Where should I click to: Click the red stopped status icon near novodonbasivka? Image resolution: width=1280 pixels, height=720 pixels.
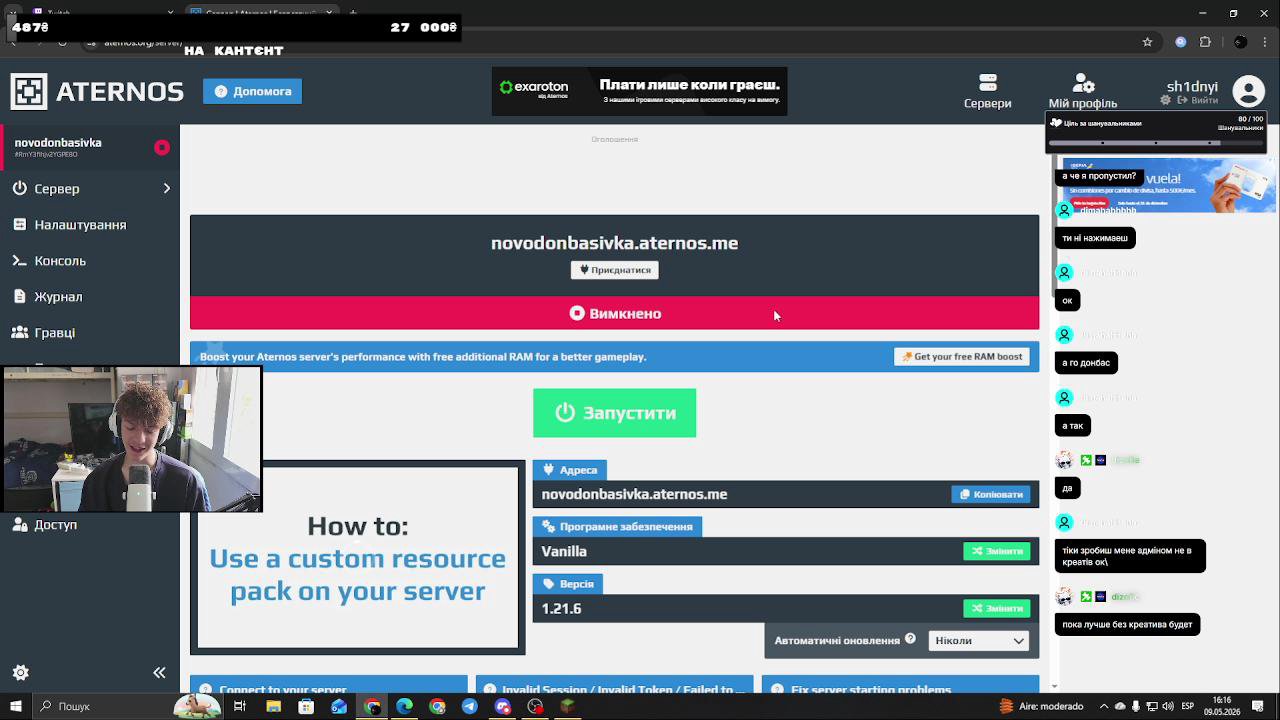click(x=162, y=147)
